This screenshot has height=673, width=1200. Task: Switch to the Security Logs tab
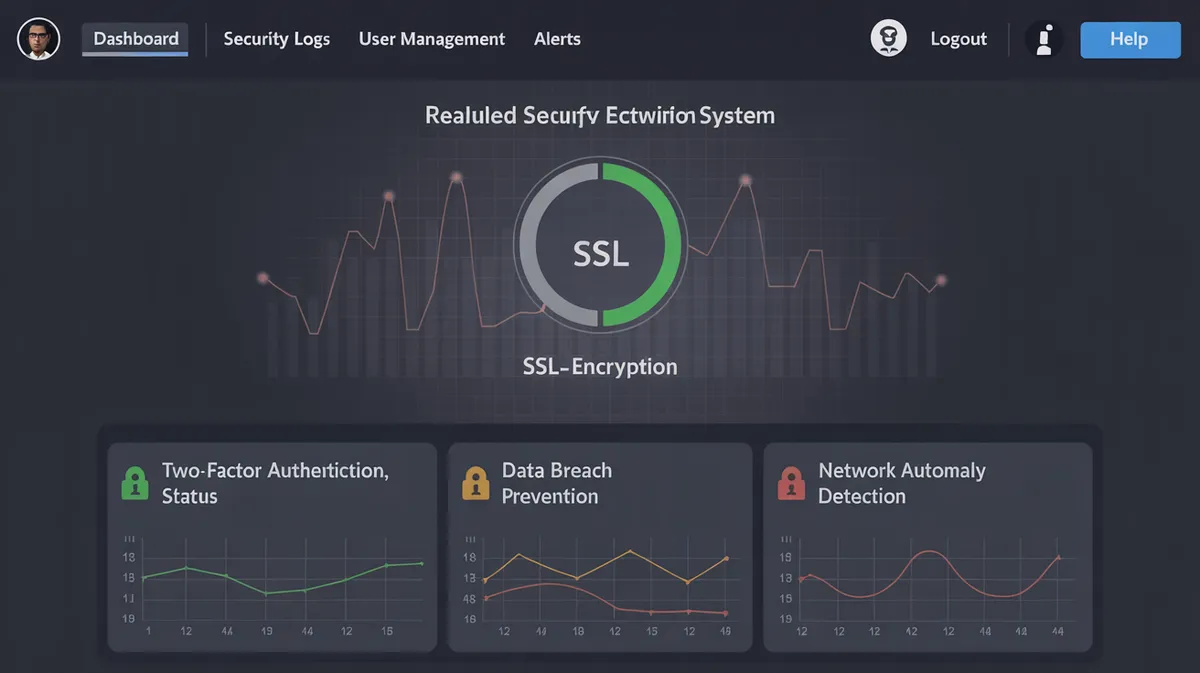(277, 39)
